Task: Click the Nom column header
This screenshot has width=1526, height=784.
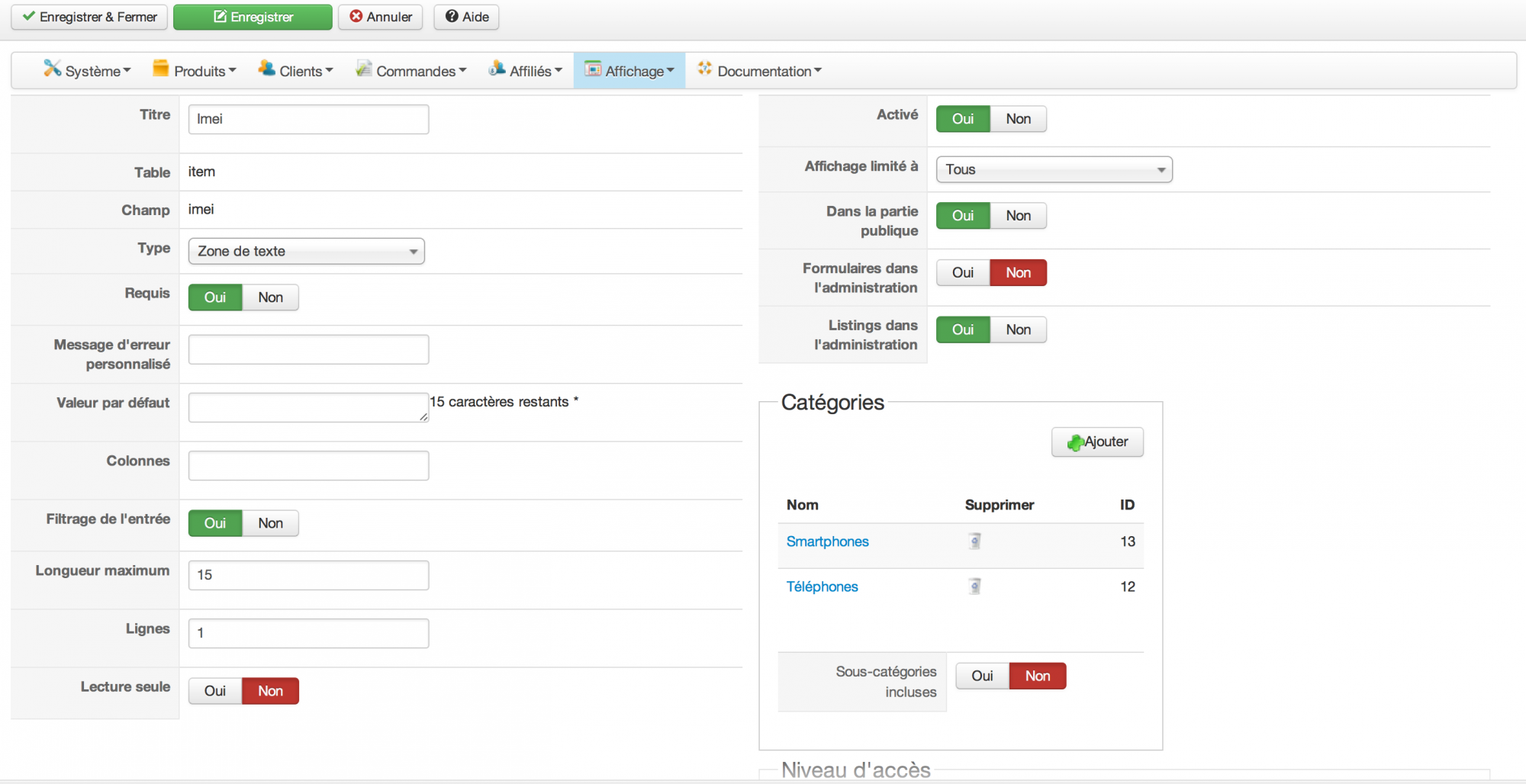Action: (x=803, y=505)
